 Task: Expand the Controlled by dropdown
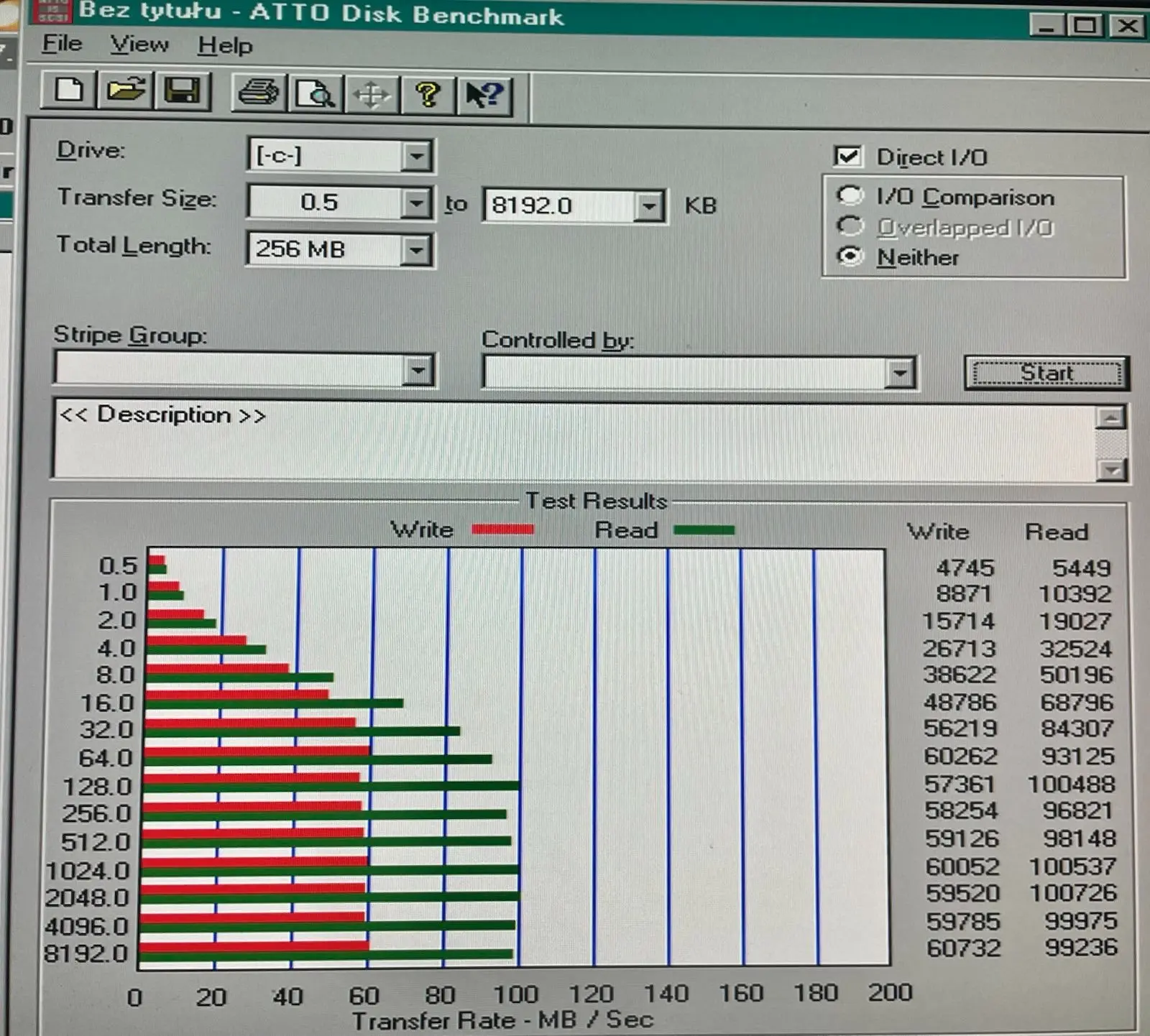point(900,374)
